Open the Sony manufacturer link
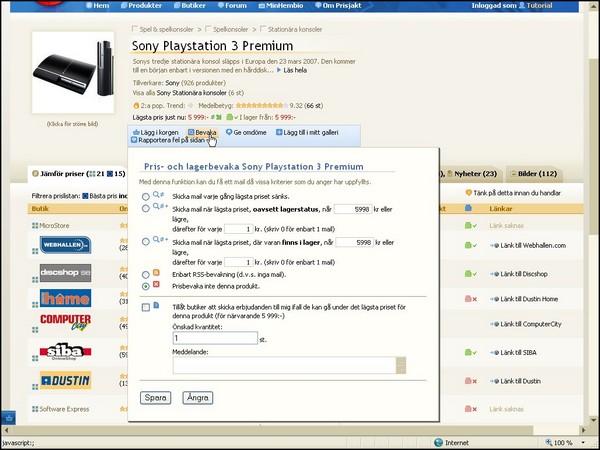Image resolution: width=600 pixels, height=450 pixels. point(172,83)
